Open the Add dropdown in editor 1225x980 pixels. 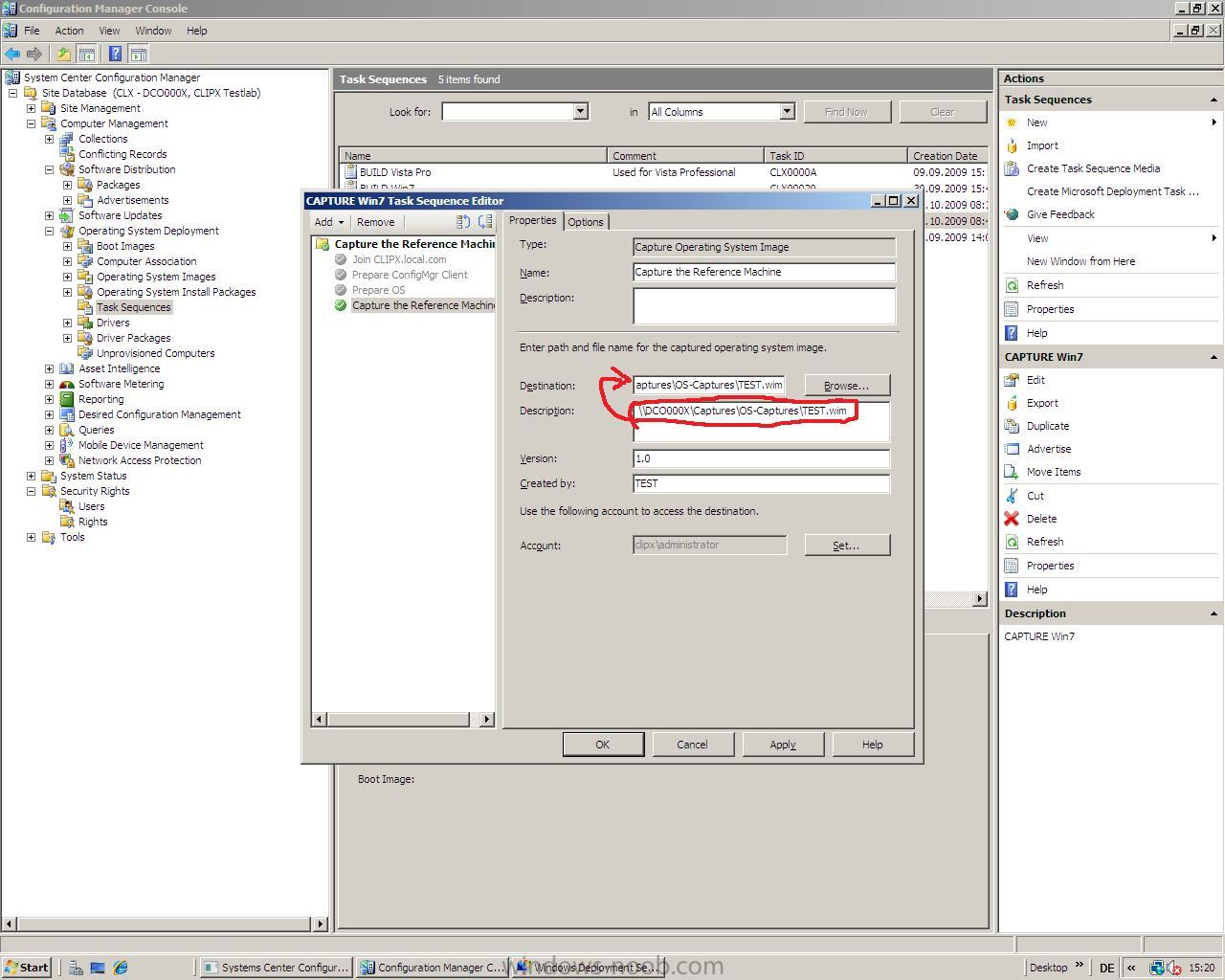tap(328, 222)
